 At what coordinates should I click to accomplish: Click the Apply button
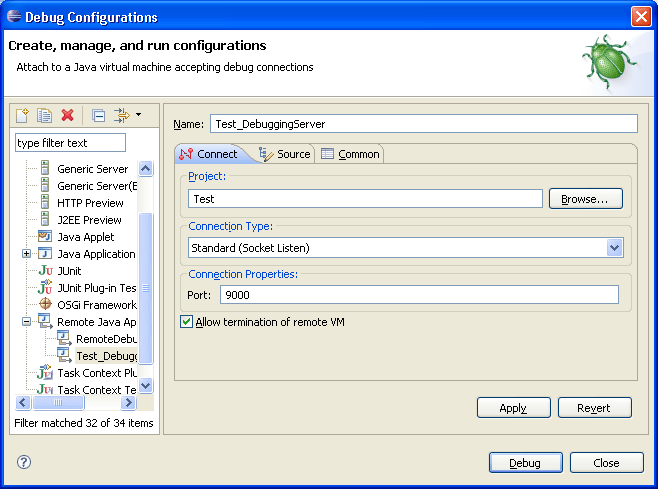tap(513, 408)
